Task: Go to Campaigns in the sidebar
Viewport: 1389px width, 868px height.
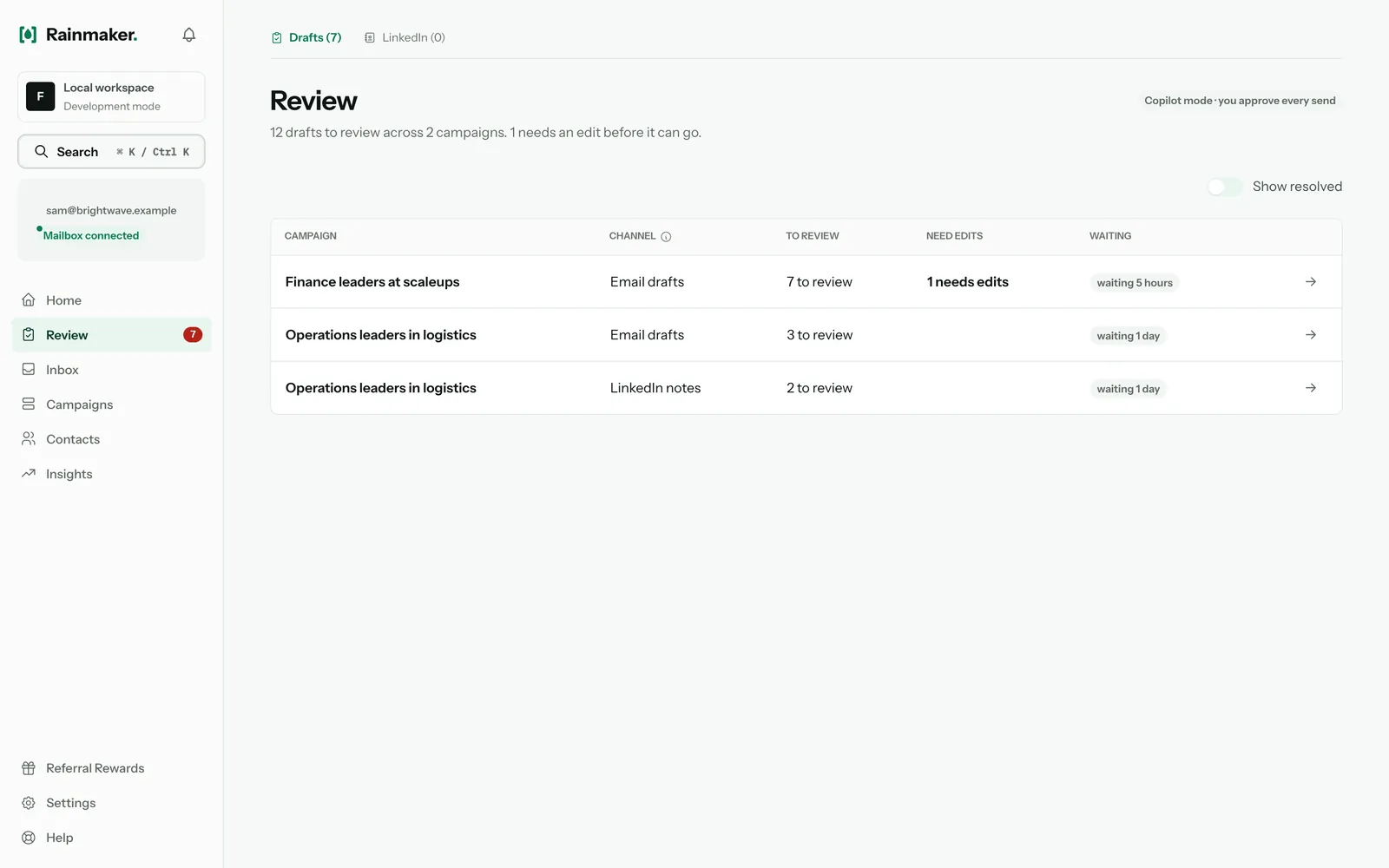Action: point(112,404)
